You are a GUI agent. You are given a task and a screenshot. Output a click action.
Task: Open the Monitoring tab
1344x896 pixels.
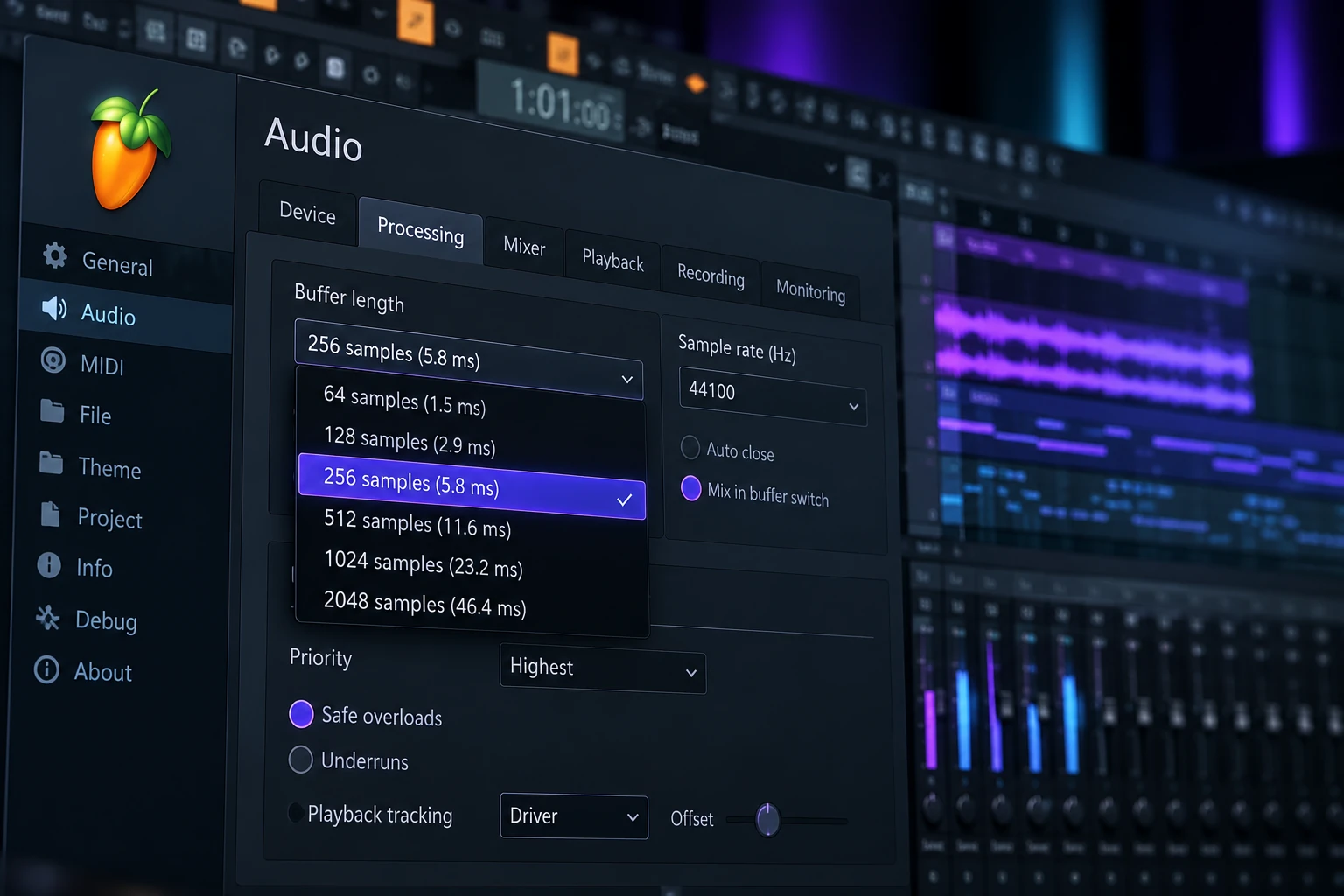pos(810,291)
